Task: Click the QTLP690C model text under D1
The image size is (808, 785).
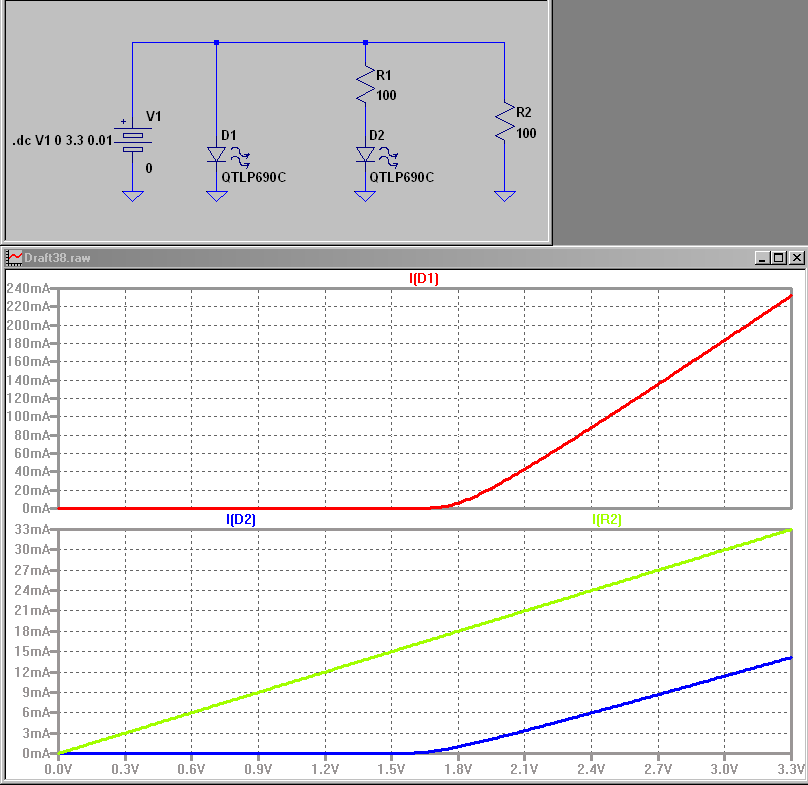Action: 254,177
